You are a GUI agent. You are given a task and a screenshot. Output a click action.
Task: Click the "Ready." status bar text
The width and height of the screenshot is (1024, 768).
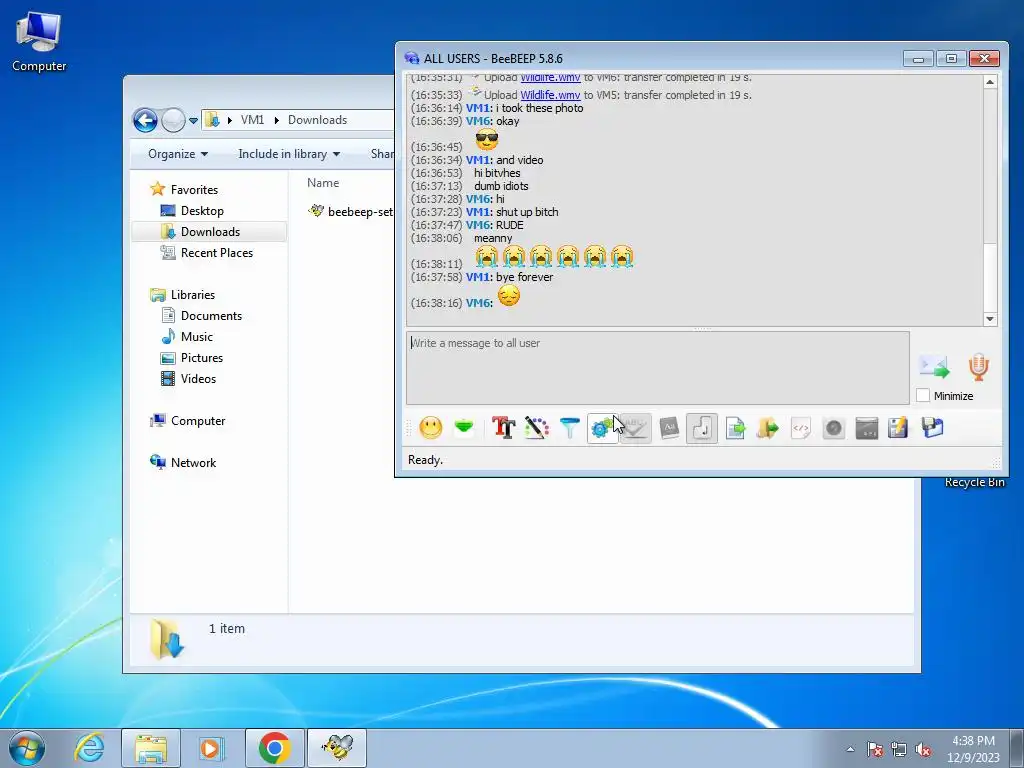point(425,460)
